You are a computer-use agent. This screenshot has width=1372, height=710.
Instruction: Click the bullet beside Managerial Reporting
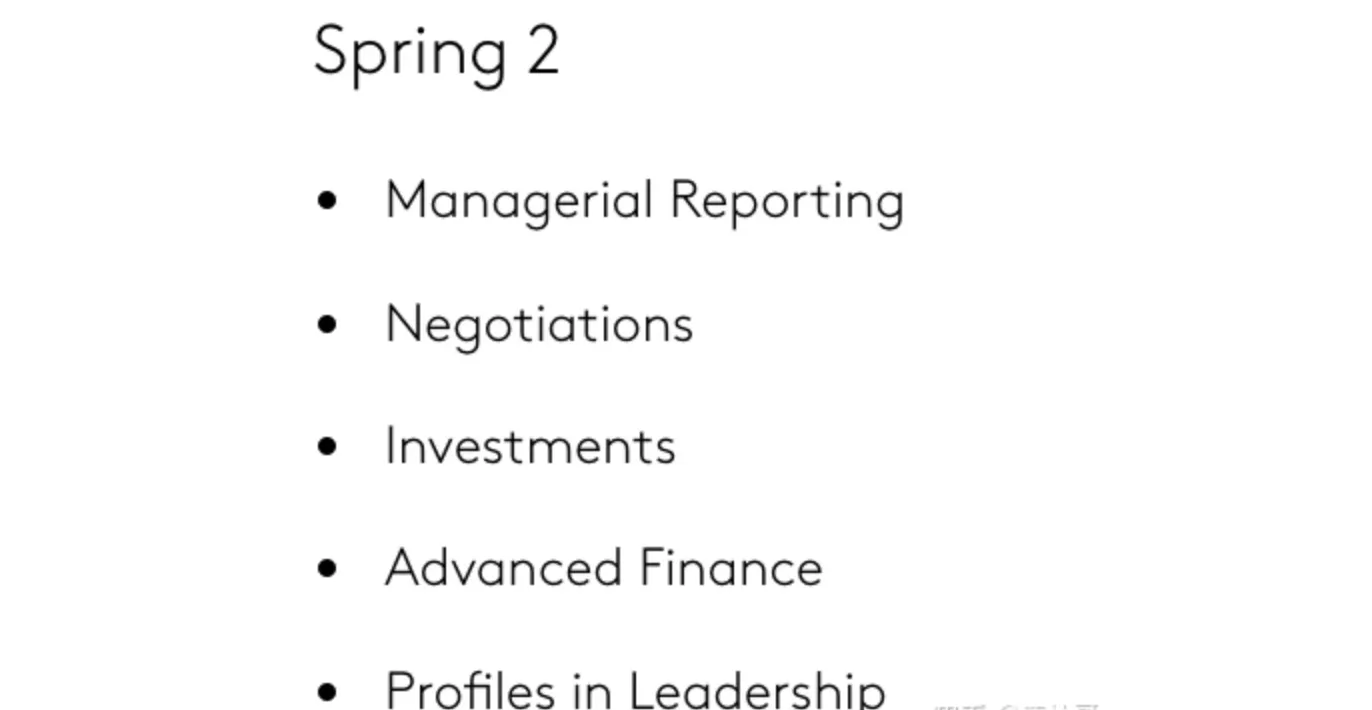point(327,201)
